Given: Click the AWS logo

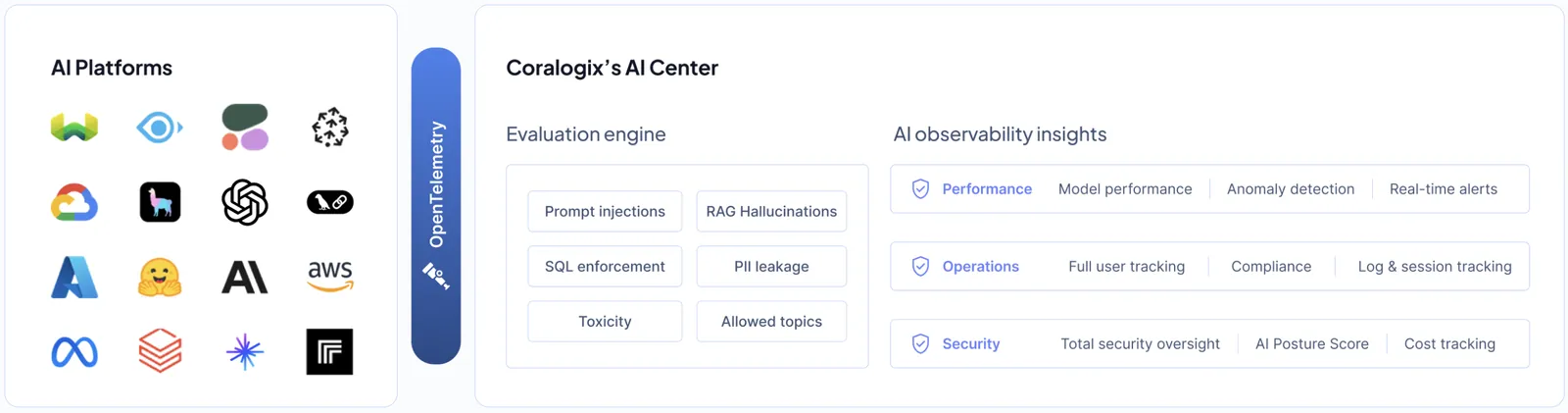Looking at the screenshot, I should 330,277.
